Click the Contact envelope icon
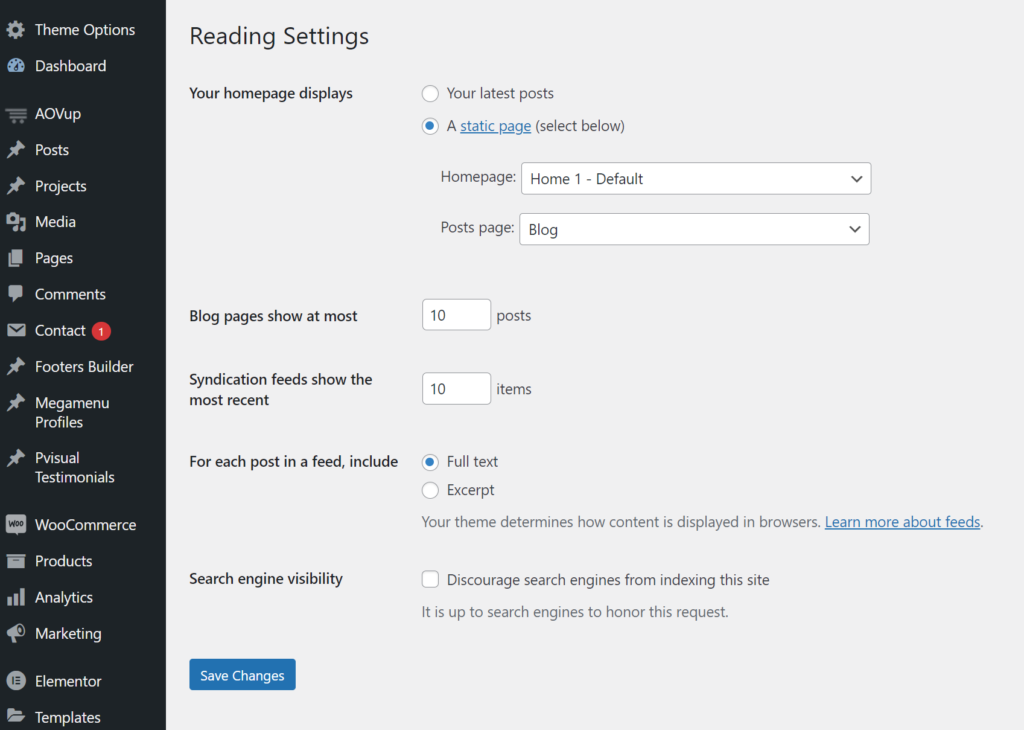The width and height of the screenshot is (1024, 730). [16, 330]
